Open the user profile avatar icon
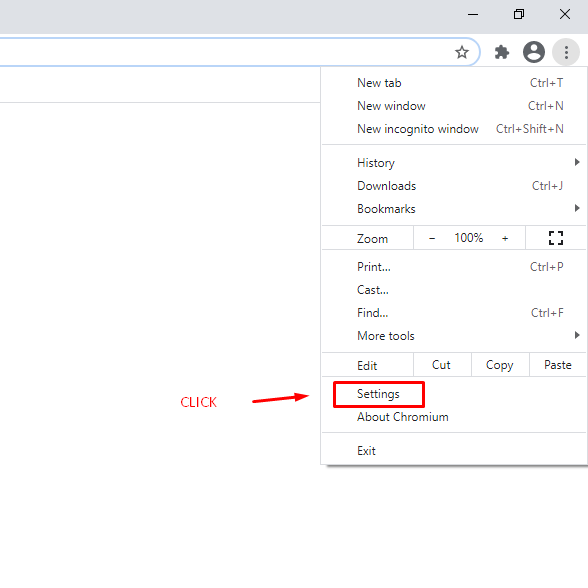The width and height of the screenshot is (588, 588). pos(534,52)
